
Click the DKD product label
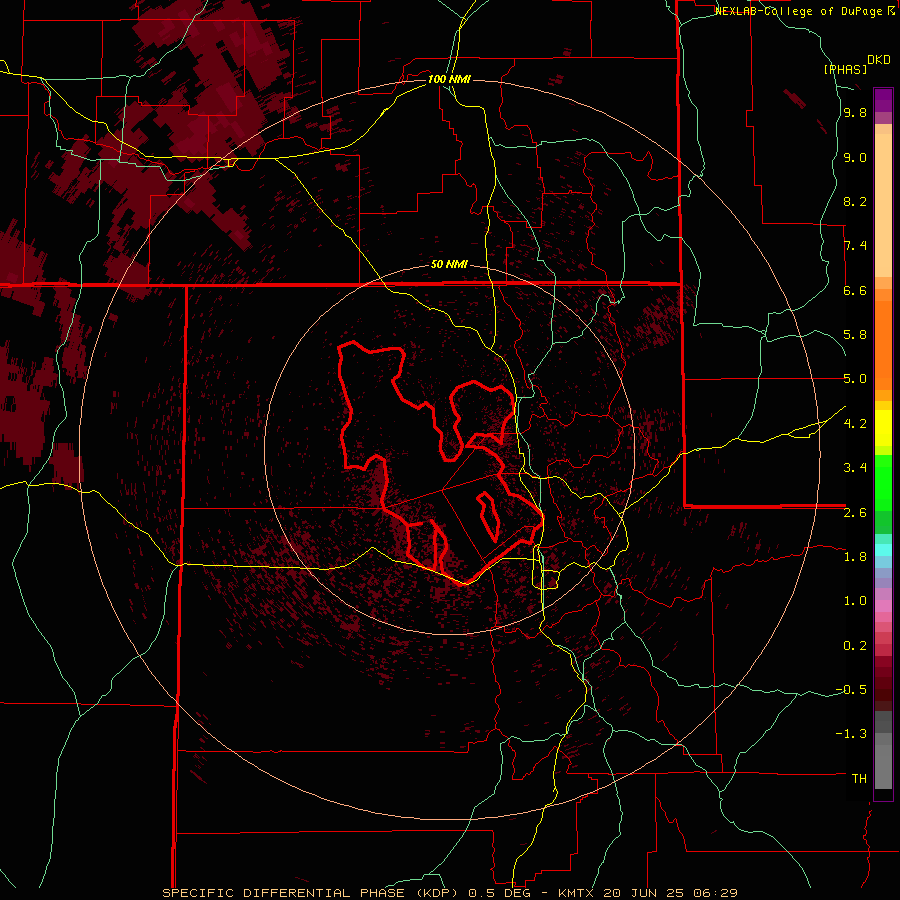(x=879, y=60)
